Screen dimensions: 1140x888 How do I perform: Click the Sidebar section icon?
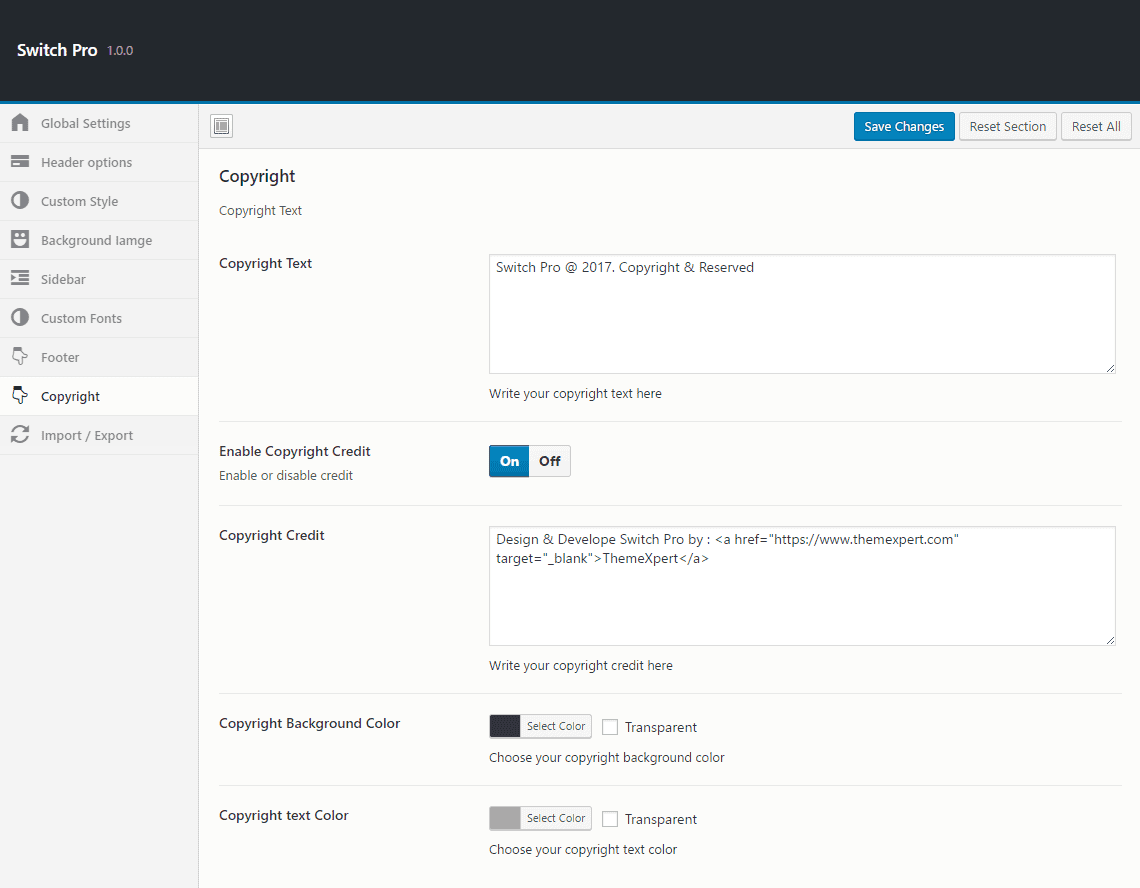click(x=20, y=279)
